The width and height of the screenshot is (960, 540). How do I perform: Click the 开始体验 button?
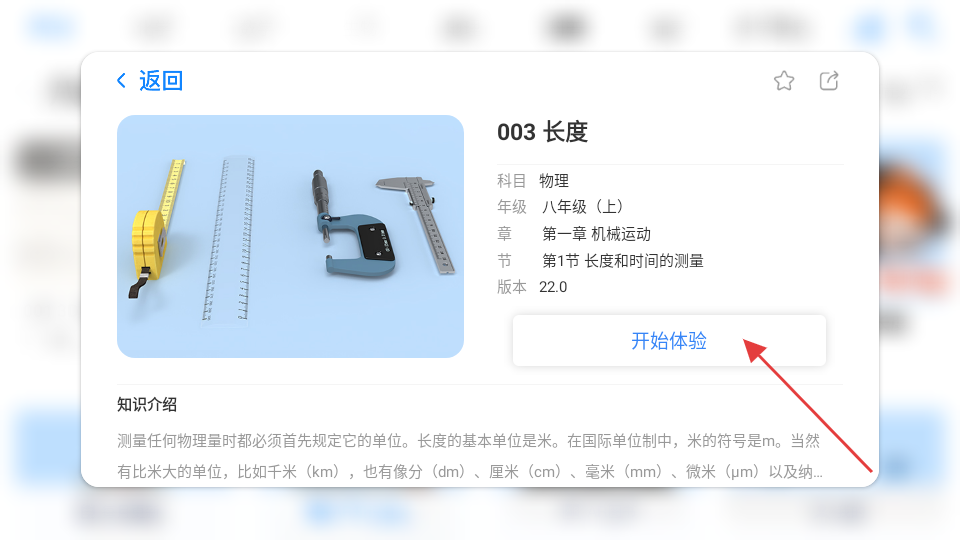coord(669,340)
